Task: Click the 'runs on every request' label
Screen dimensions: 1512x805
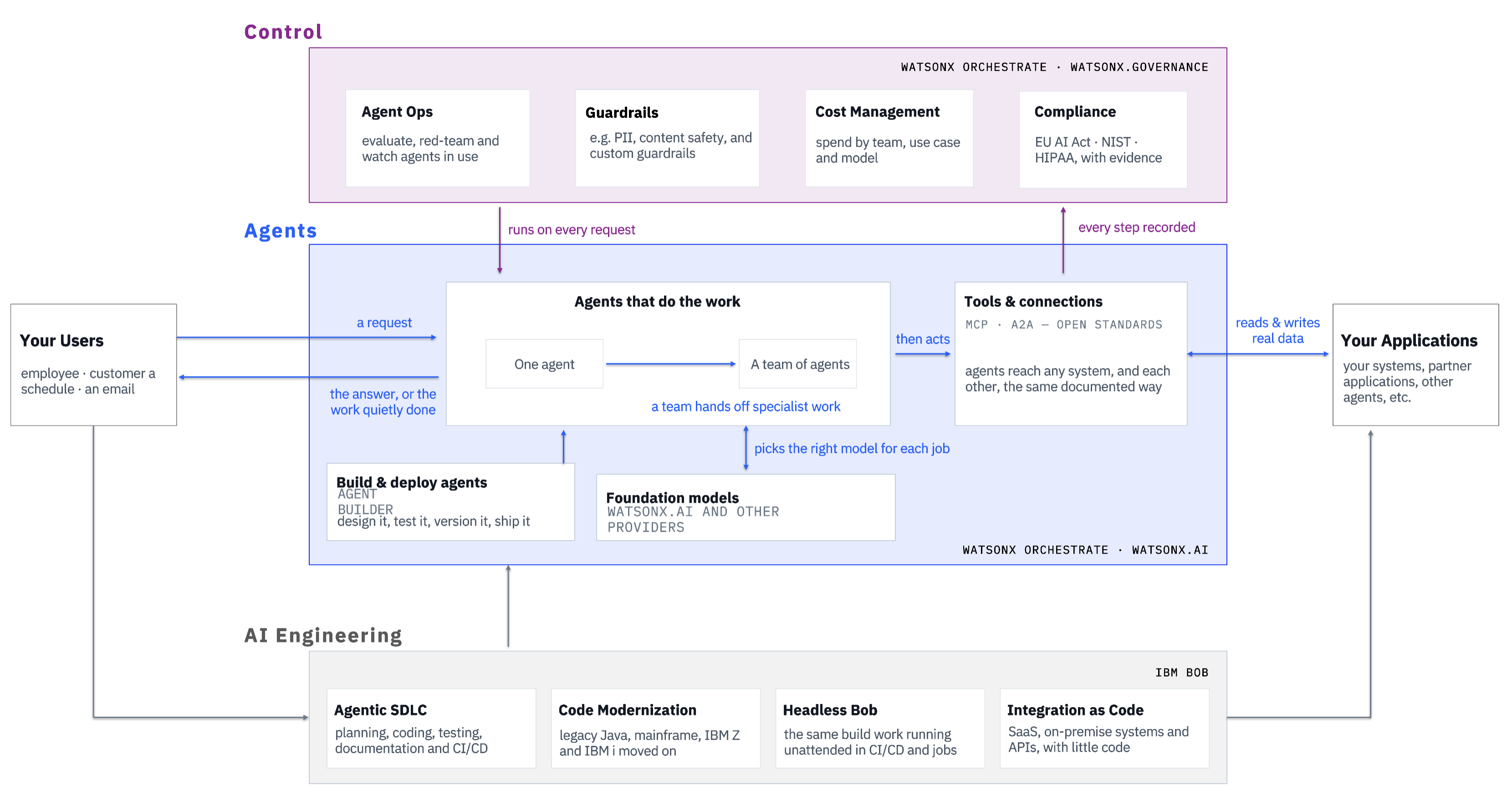Action: [x=571, y=229]
